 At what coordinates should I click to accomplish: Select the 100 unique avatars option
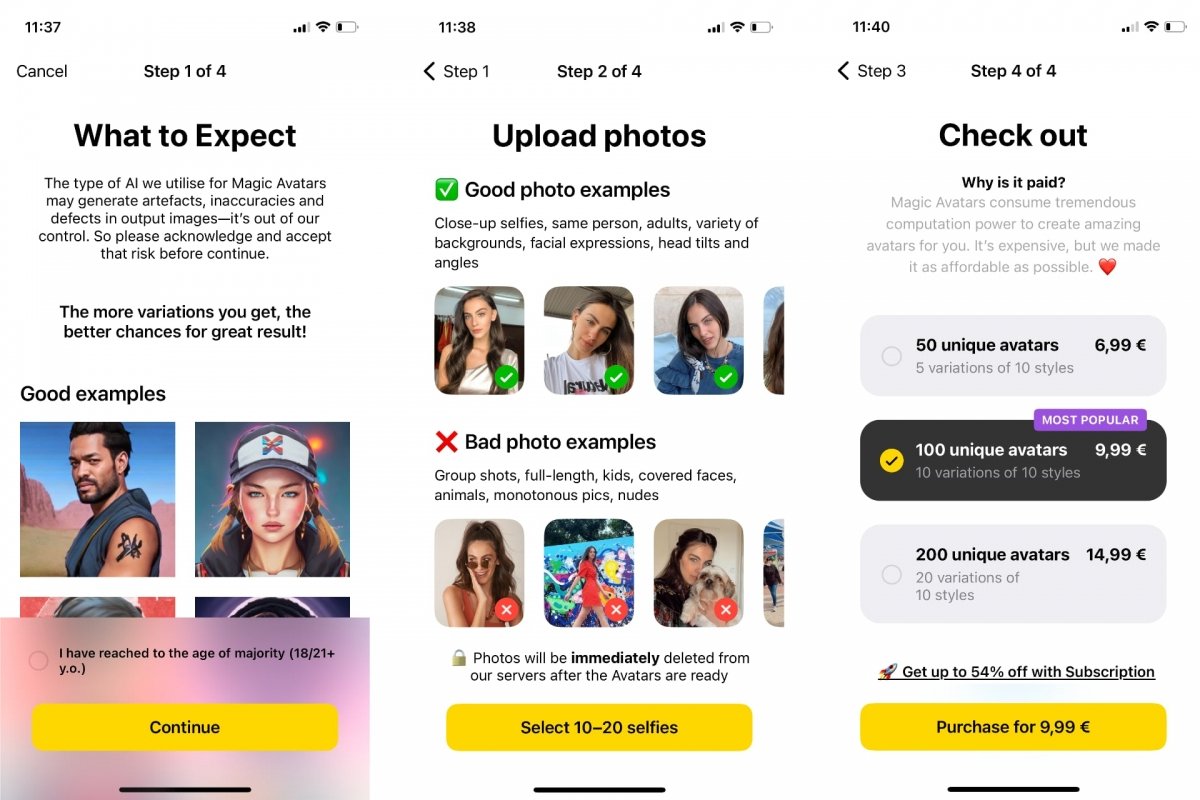click(1013, 460)
